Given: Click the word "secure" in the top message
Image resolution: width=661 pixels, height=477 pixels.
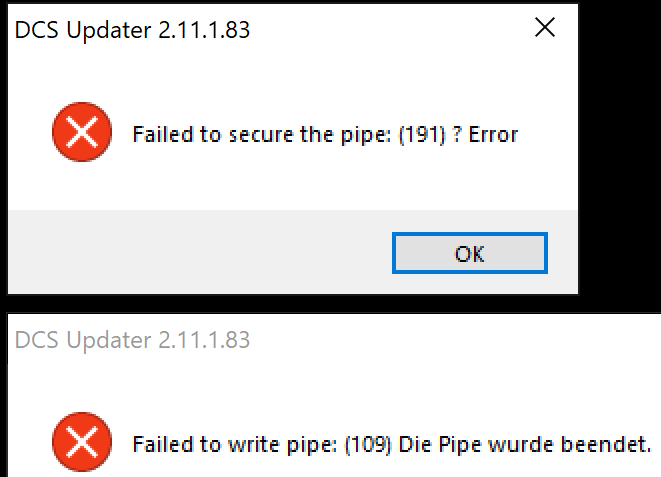Looking at the screenshot, I should tap(261, 135).
